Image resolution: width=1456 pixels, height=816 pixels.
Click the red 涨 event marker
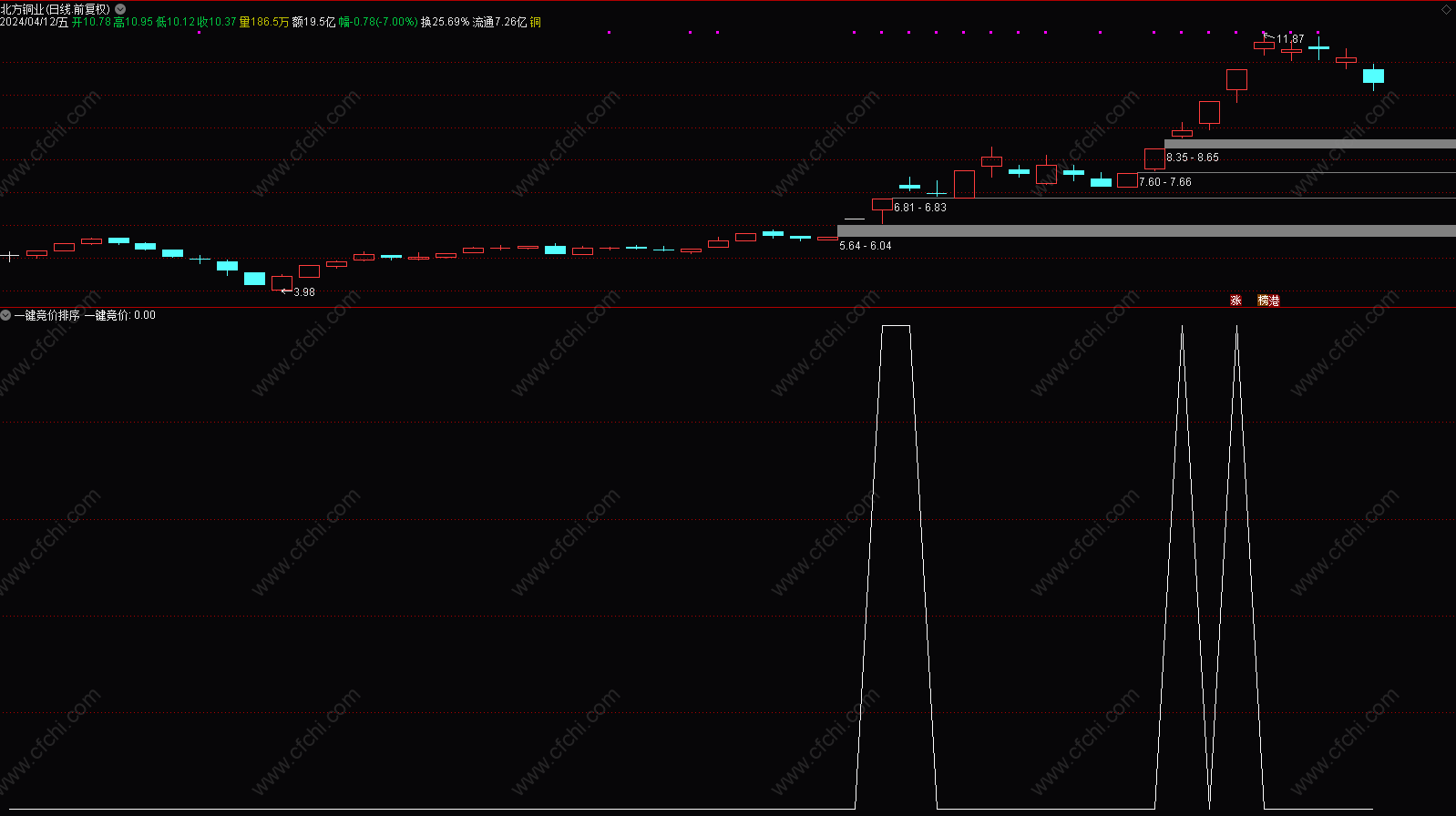1236,301
